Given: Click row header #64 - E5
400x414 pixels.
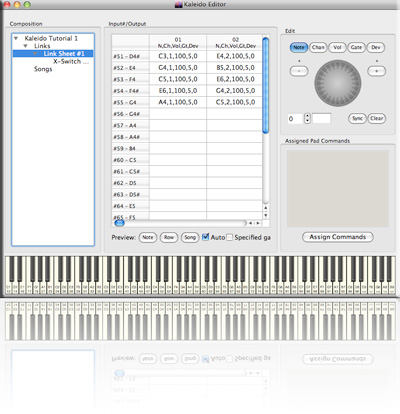Looking at the screenshot, I should [x=130, y=206].
